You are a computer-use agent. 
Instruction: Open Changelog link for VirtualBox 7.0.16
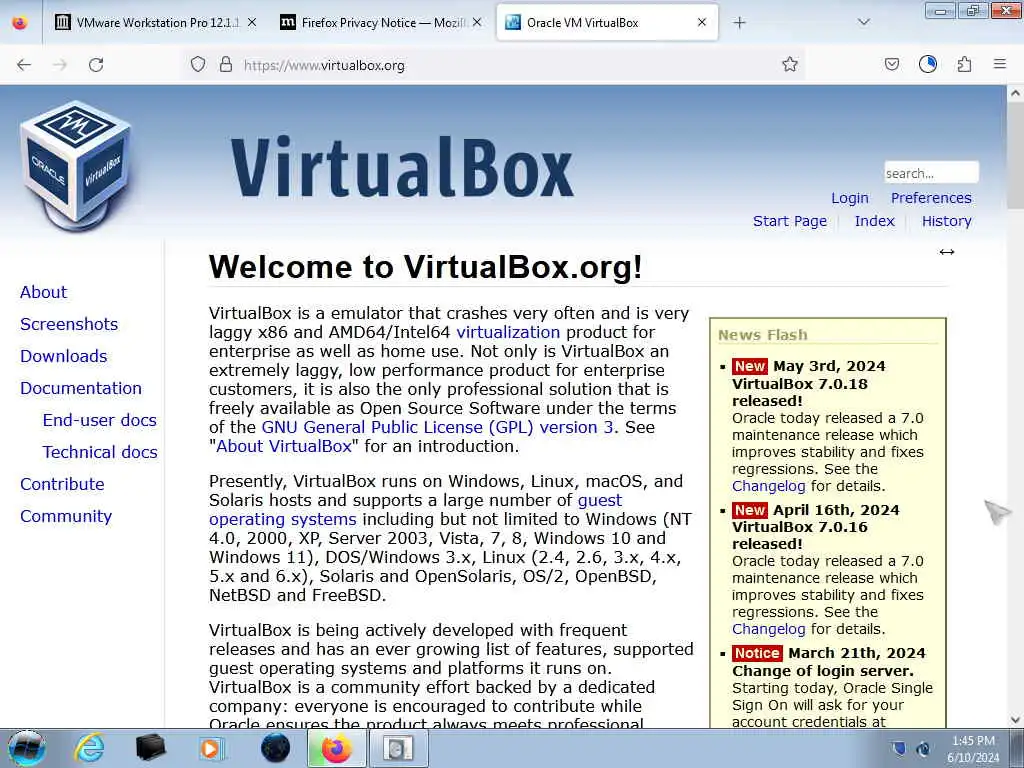click(769, 629)
